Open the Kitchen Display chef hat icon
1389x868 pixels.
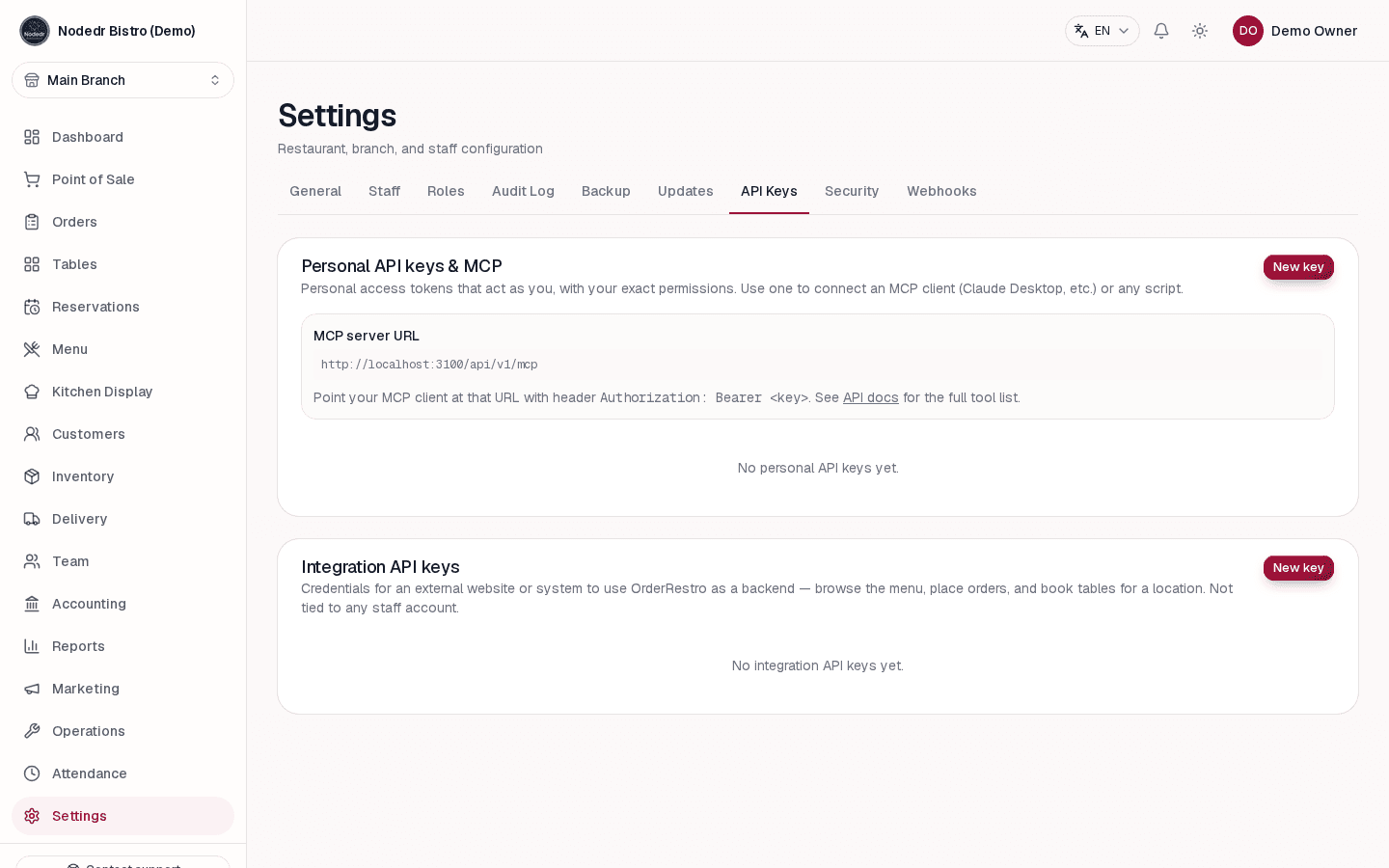pos(32,392)
